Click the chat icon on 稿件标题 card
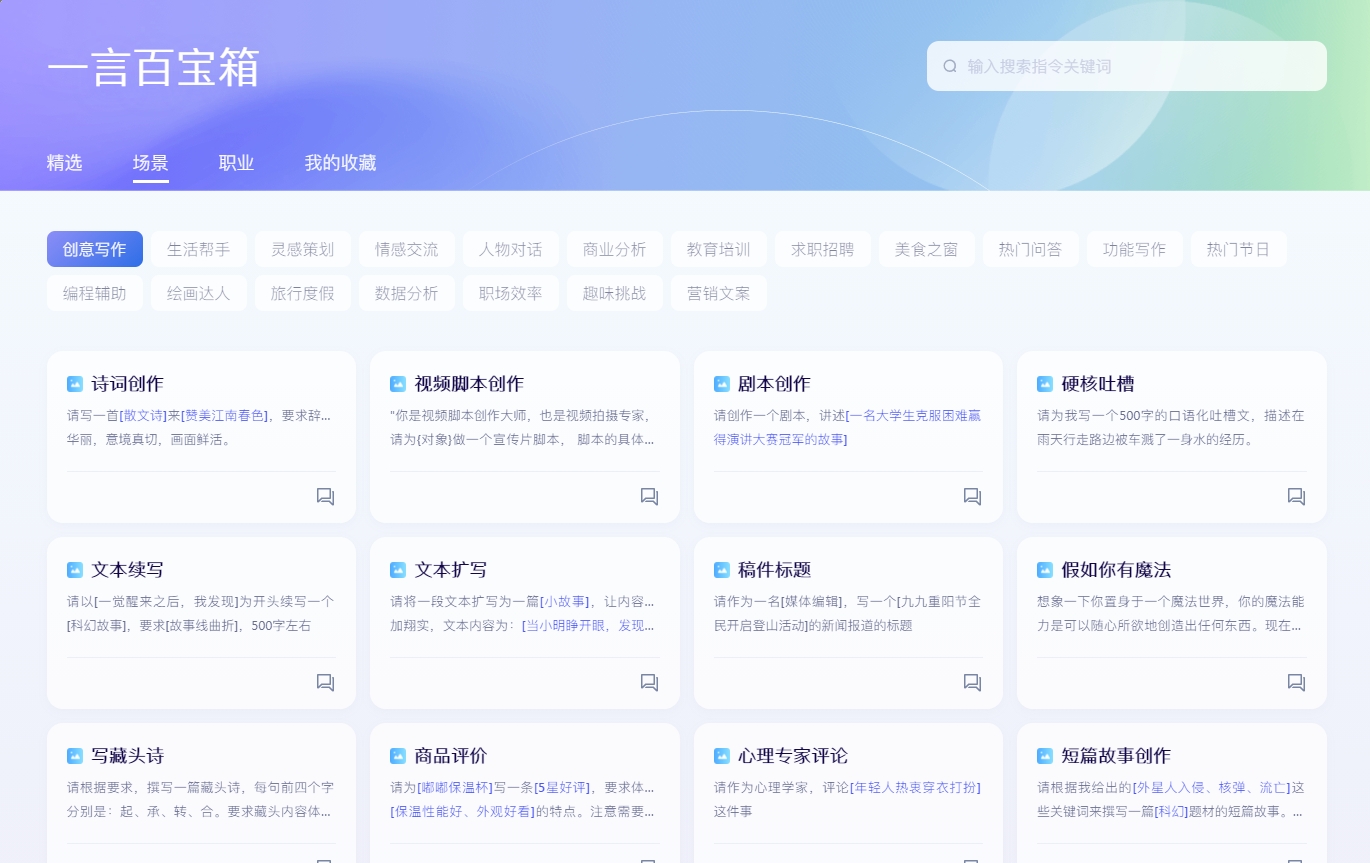This screenshot has height=863, width=1370. (972, 682)
